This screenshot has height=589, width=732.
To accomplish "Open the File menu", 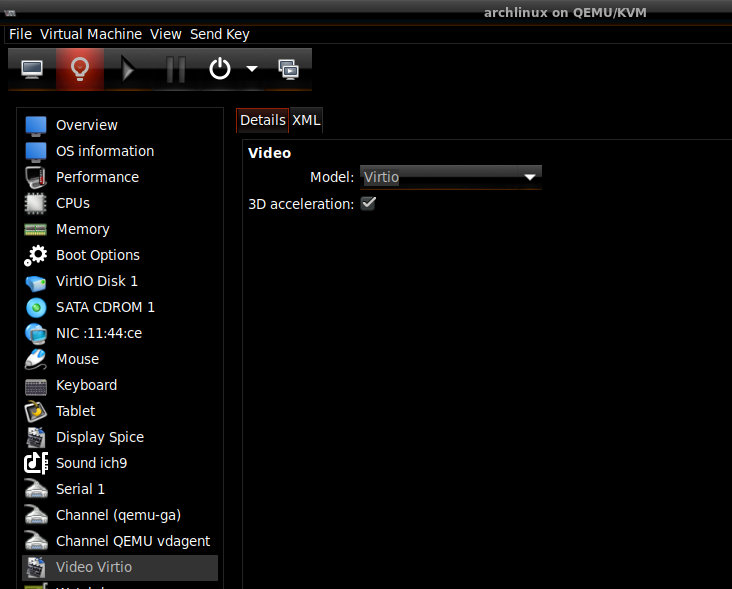I will (x=21, y=34).
